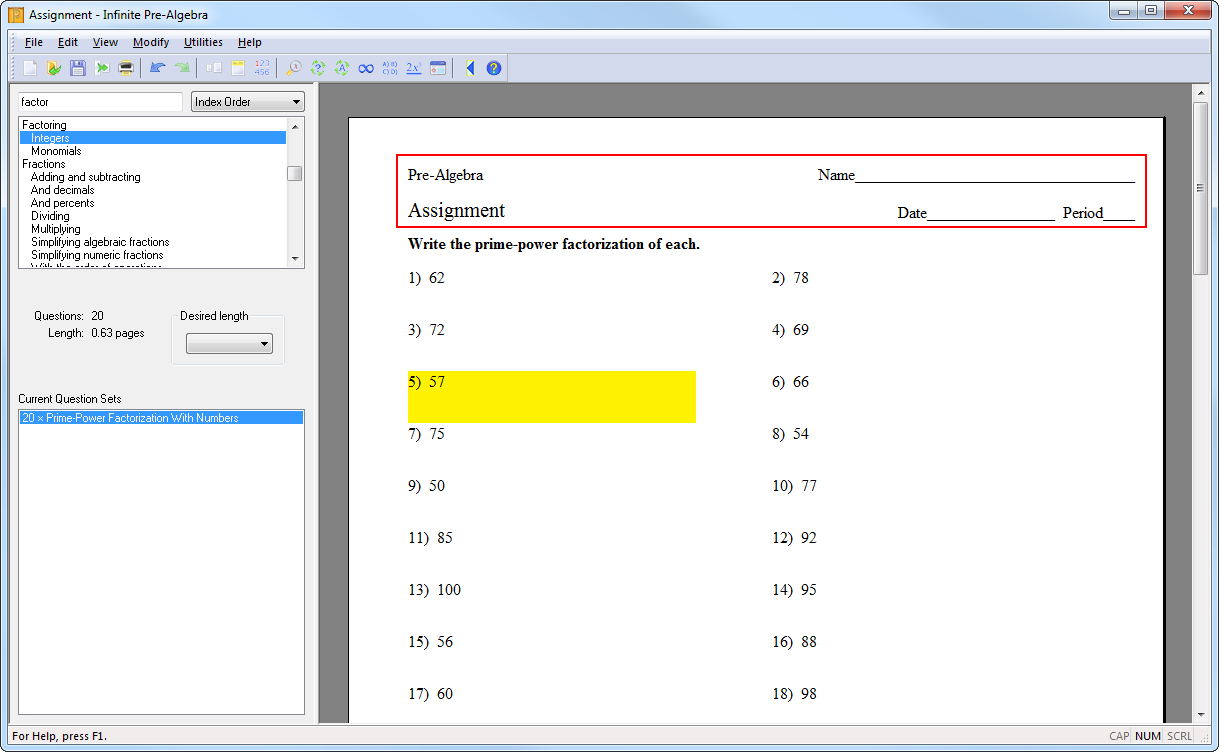Select question 10) 77

[794, 486]
